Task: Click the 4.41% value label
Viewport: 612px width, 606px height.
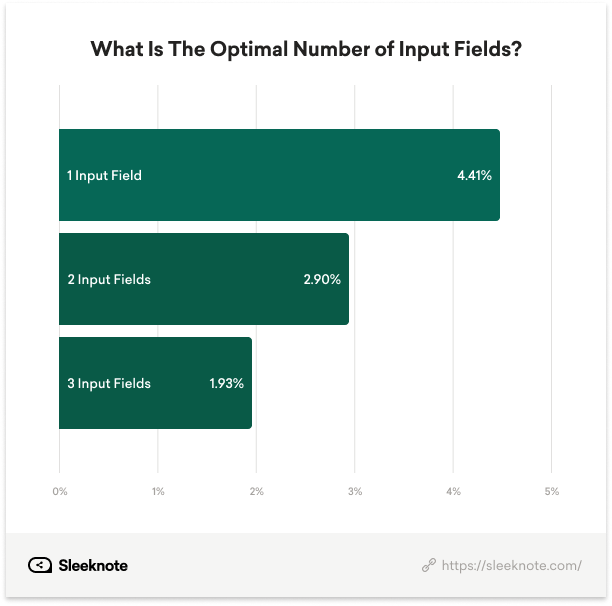Action: (474, 175)
